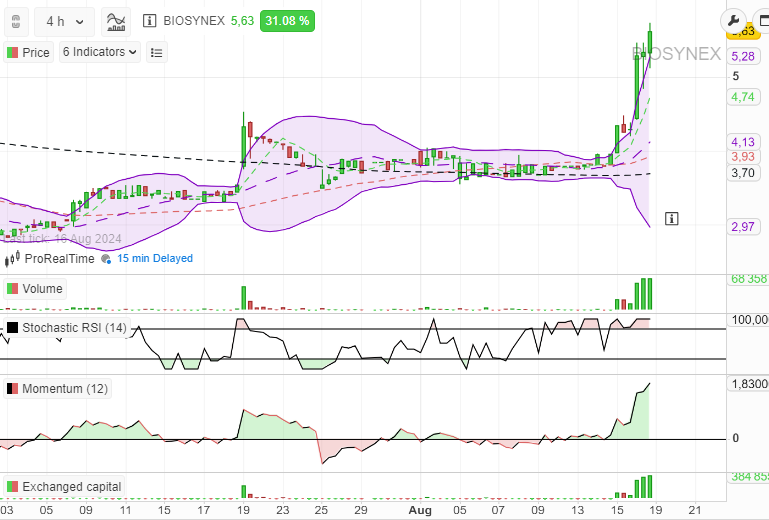Click the 4,74 price axis label

[743, 97]
